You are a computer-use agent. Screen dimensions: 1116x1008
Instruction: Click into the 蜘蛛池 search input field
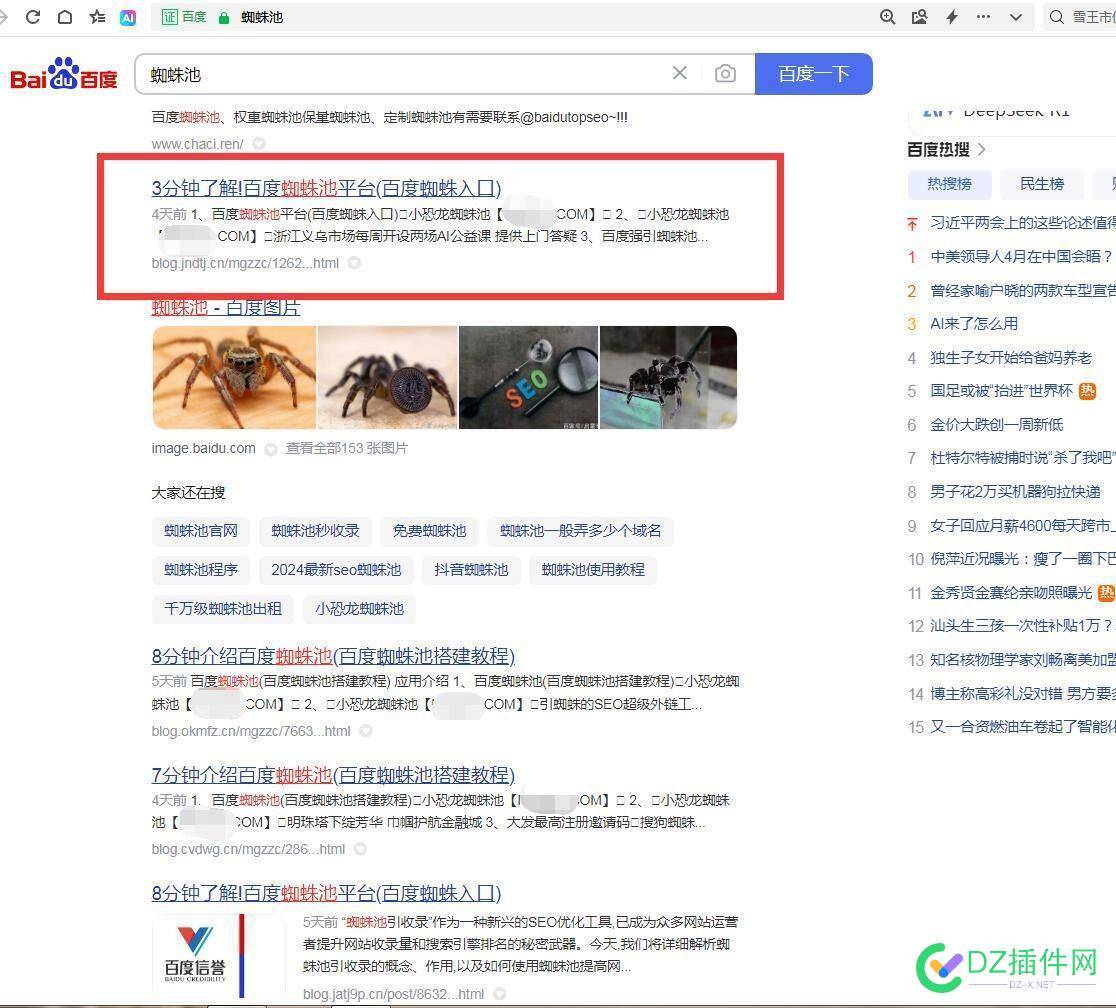[406, 74]
